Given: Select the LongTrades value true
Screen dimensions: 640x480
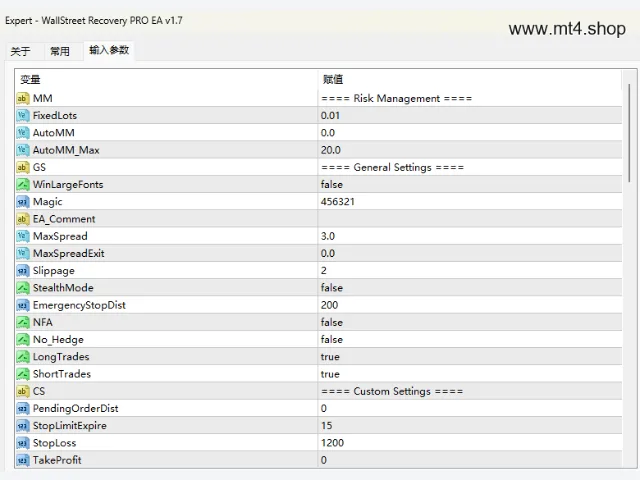Looking at the screenshot, I should [330, 357].
